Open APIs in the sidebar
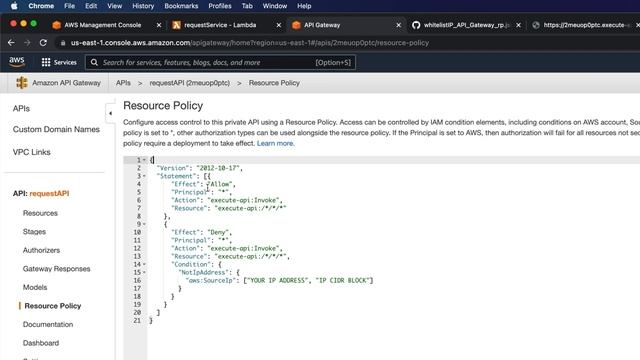This screenshot has height=360, width=640. pyautogui.click(x=21, y=109)
